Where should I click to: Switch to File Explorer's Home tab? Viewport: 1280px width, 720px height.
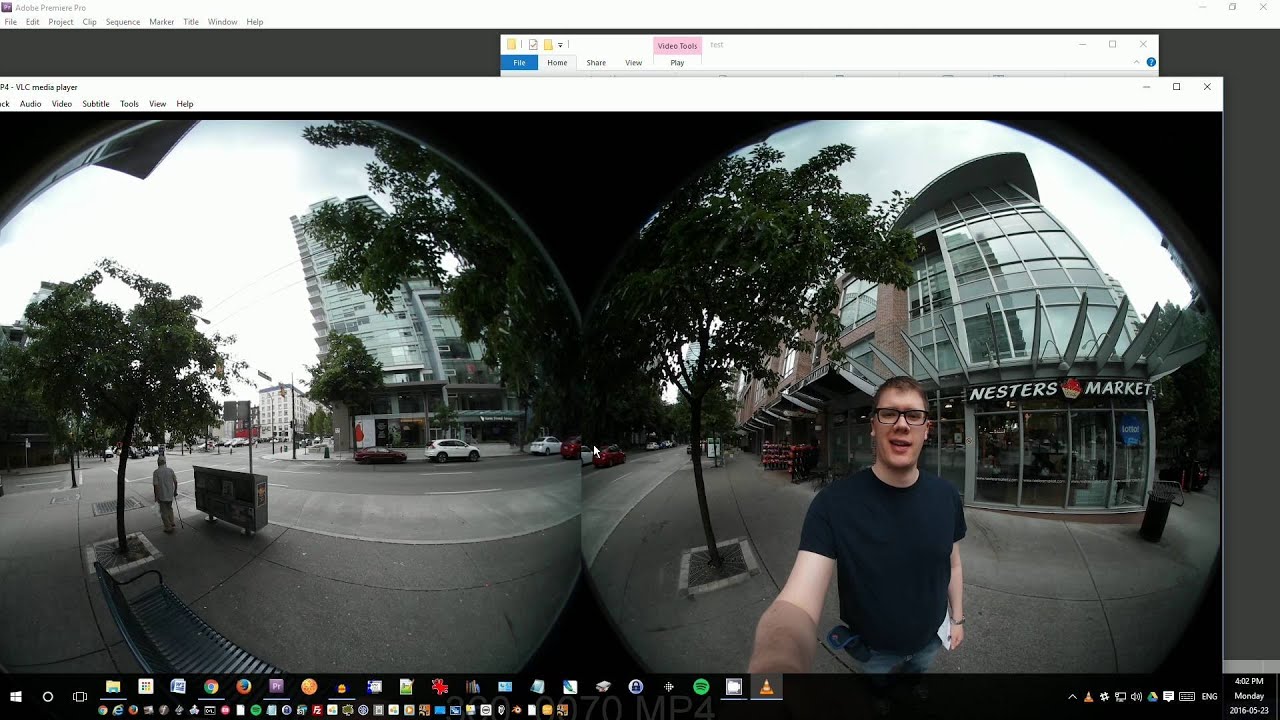(x=557, y=63)
